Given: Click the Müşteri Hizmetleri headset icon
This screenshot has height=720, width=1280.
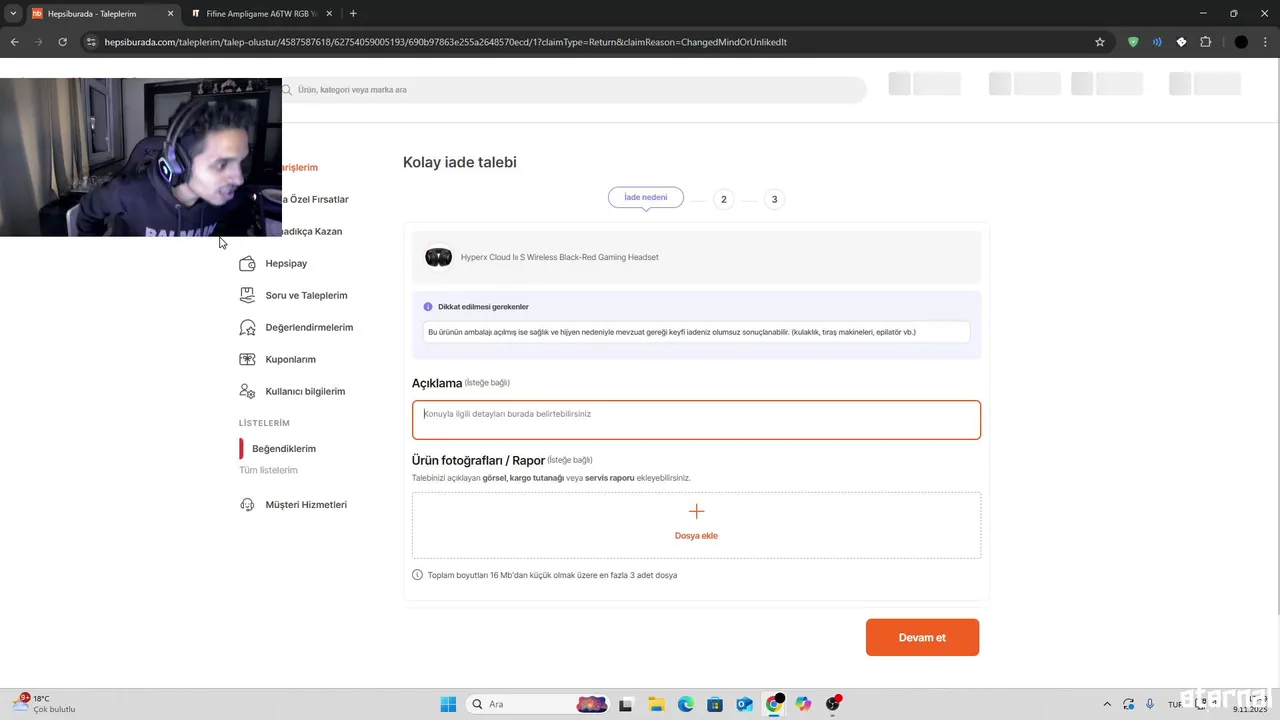Looking at the screenshot, I should coord(247,505).
